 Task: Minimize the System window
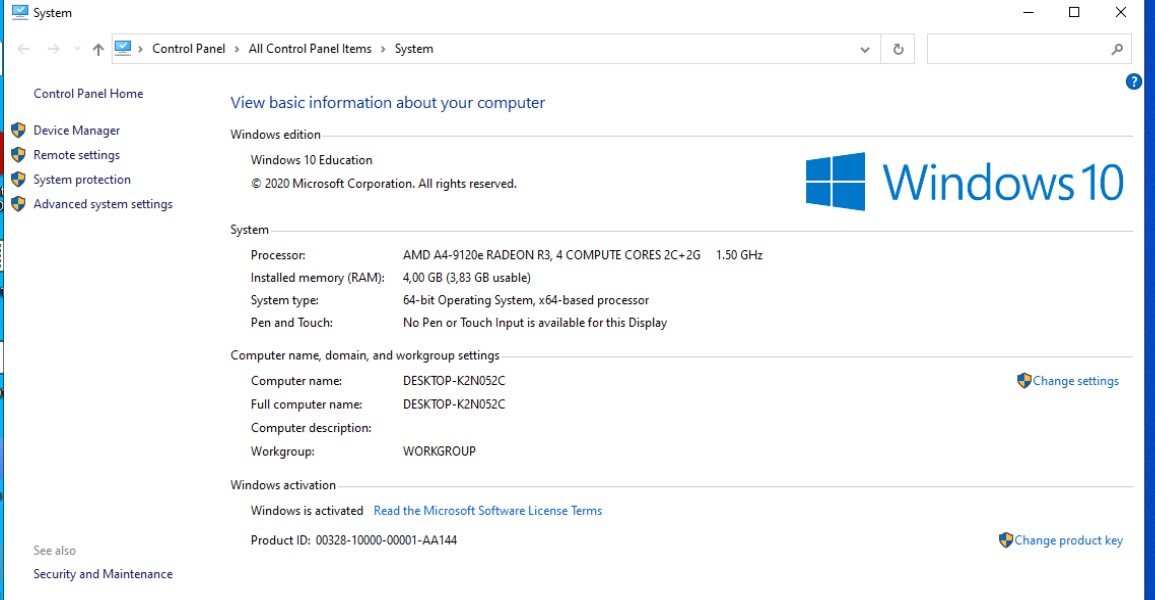(x=1028, y=13)
